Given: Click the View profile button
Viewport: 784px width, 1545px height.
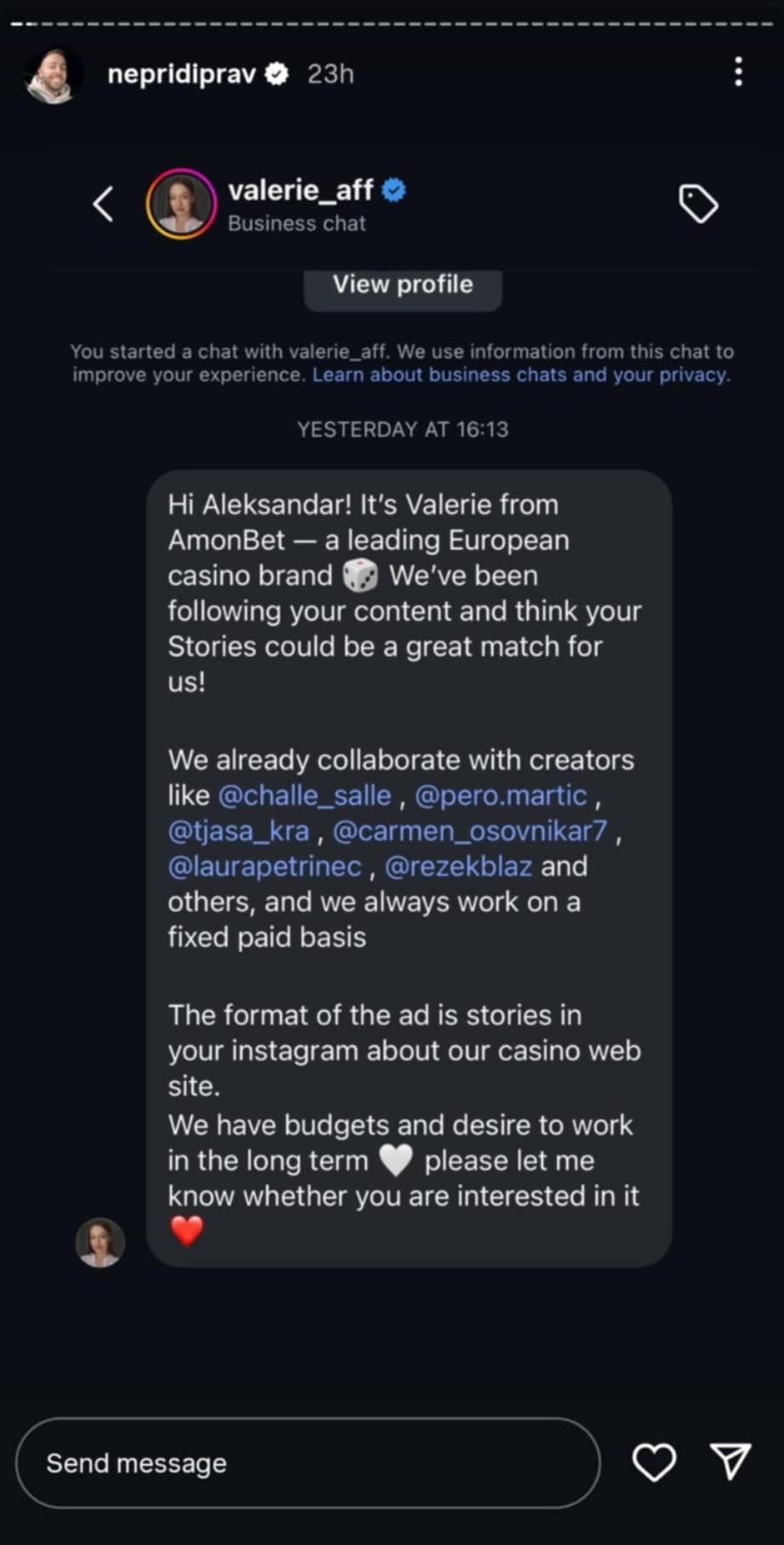Looking at the screenshot, I should pos(403,285).
